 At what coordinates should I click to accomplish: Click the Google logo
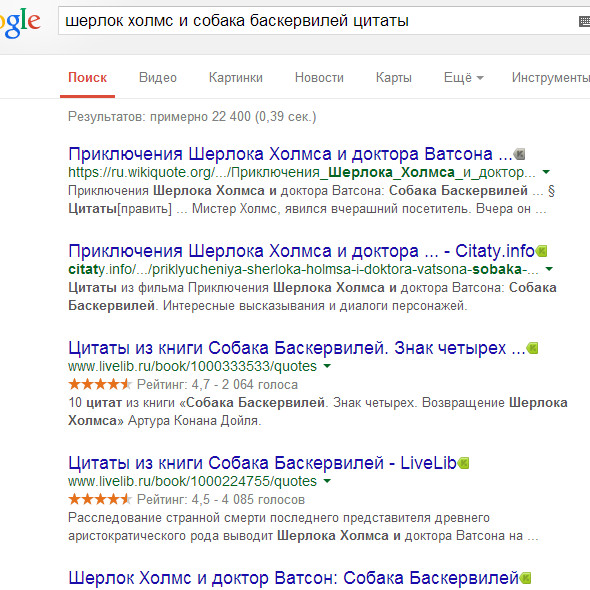click(x=20, y=23)
